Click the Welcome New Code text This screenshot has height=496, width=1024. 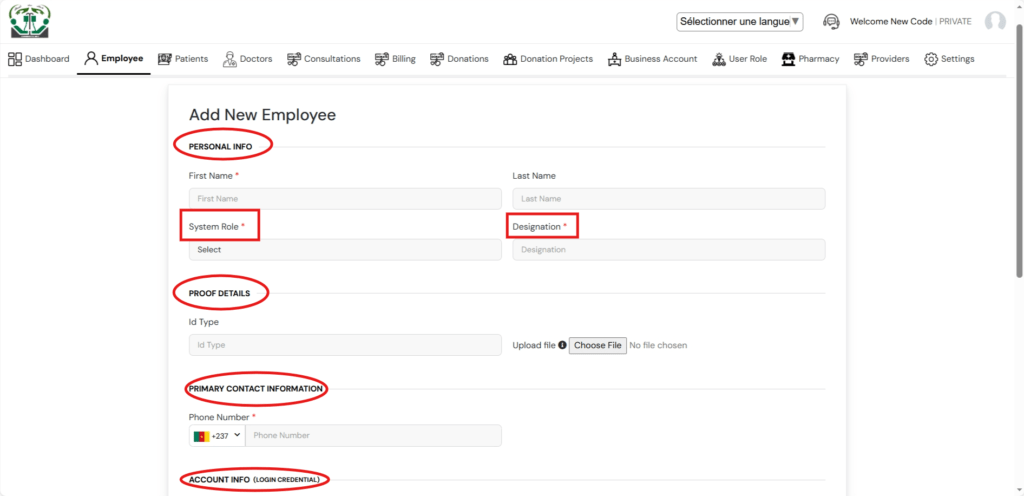pos(891,22)
